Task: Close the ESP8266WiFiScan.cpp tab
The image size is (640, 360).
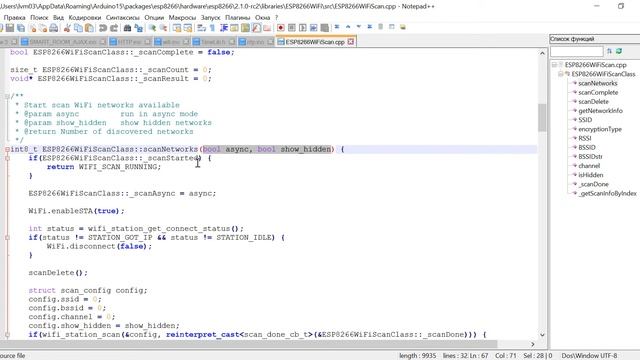Action: pyautogui.click(x=351, y=42)
